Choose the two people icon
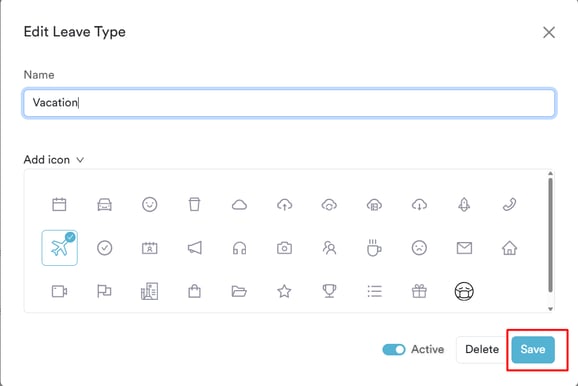The width and height of the screenshot is (578, 386). point(330,248)
